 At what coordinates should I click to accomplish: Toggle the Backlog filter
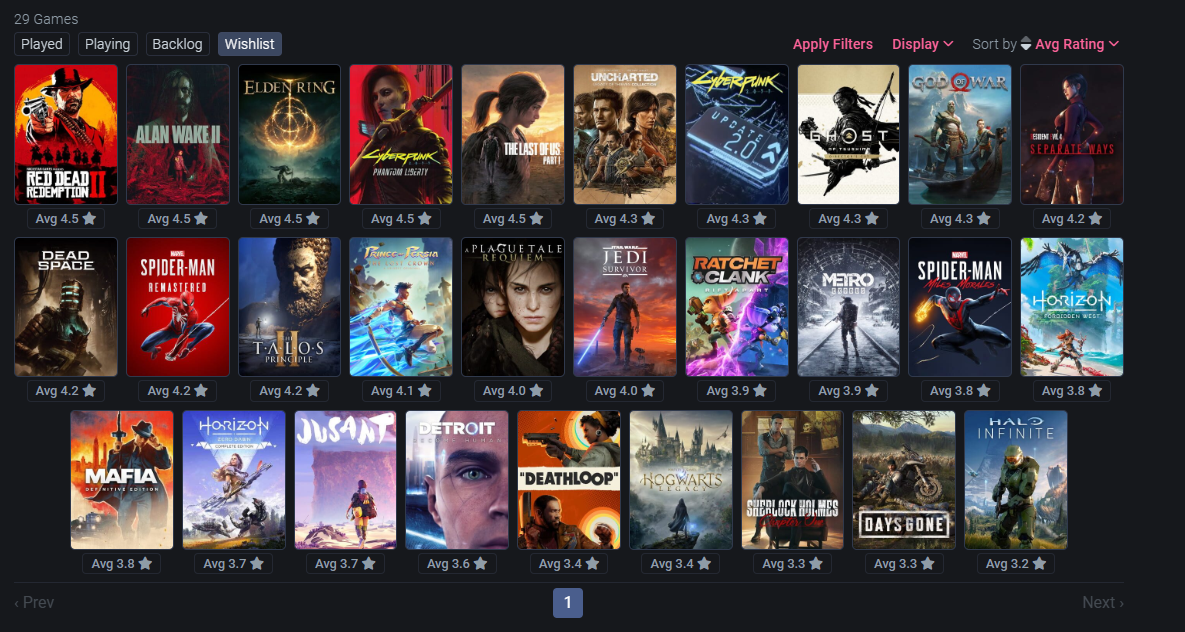click(177, 44)
